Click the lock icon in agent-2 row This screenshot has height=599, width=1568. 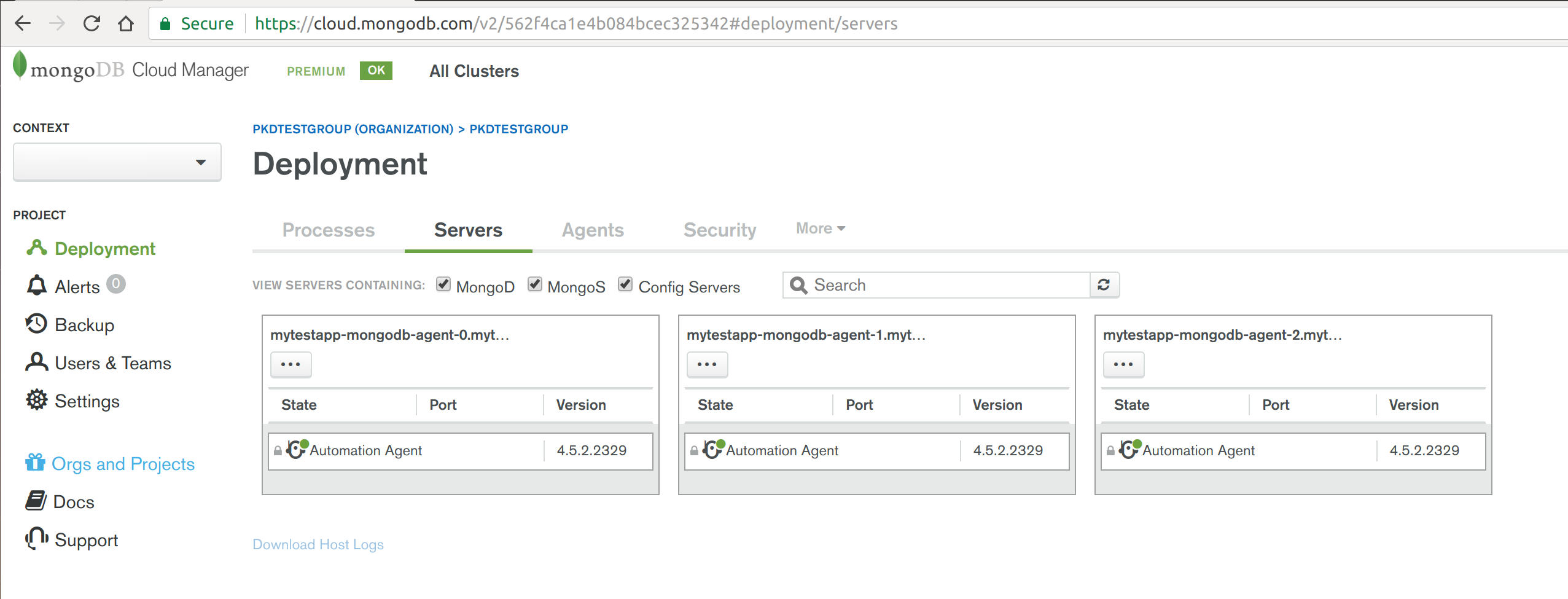(x=1110, y=451)
